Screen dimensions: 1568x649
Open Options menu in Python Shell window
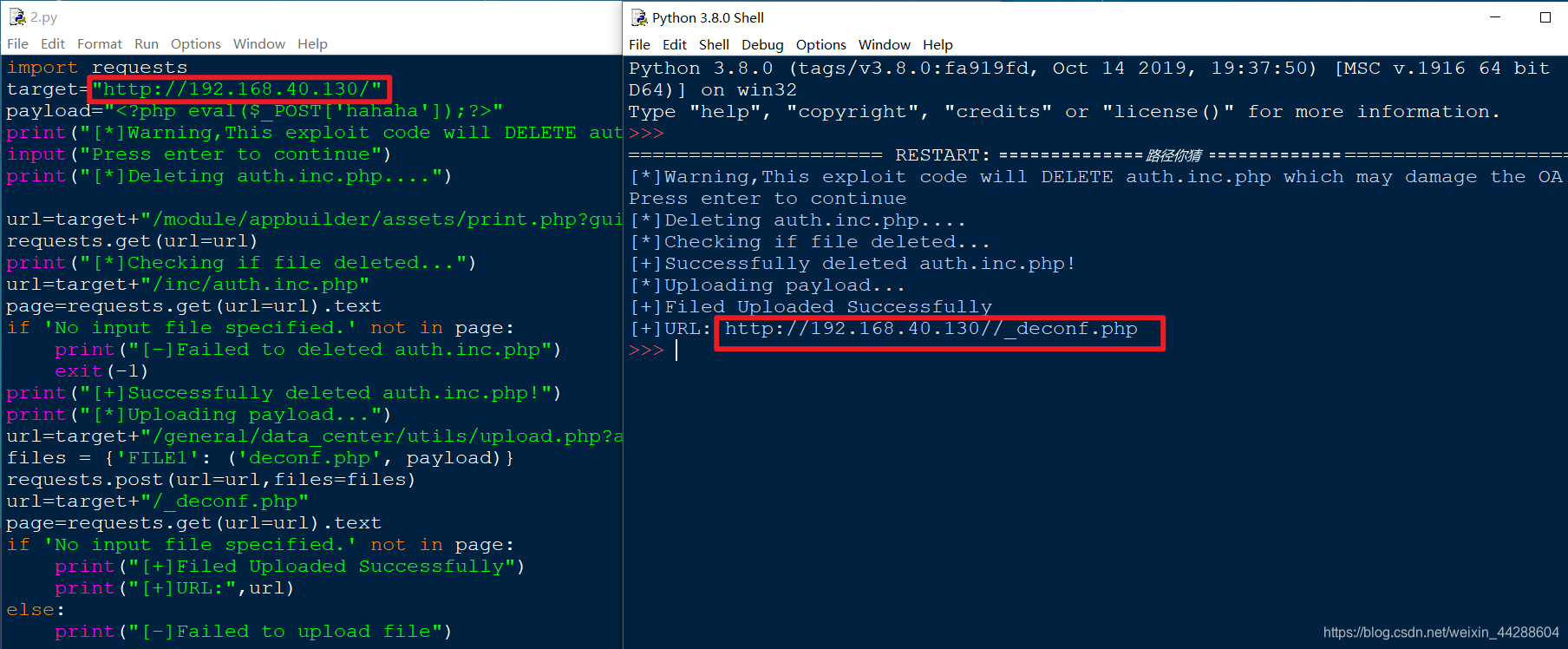[x=820, y=44]
